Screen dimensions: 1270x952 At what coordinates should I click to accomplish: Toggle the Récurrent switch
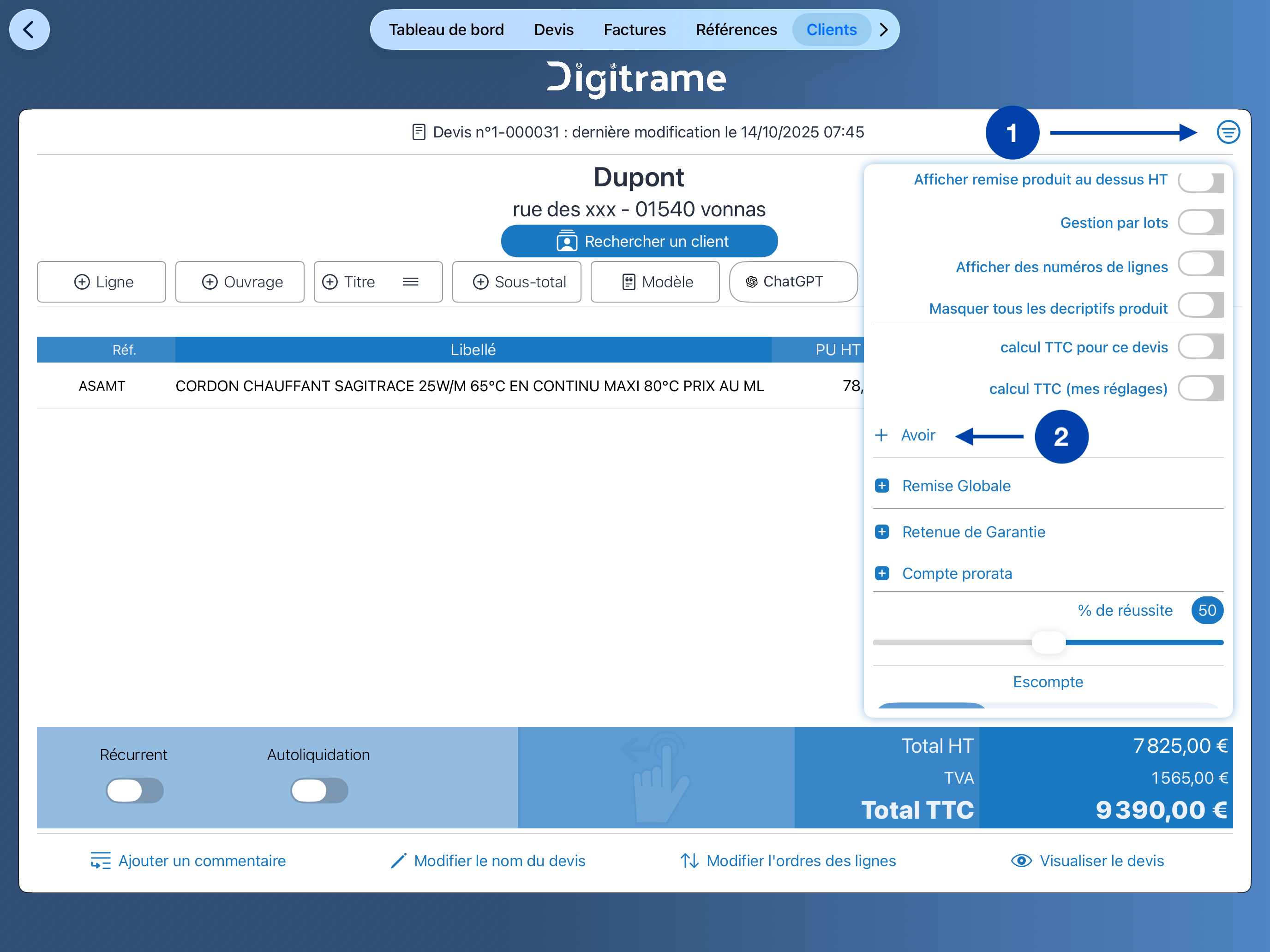135,791
